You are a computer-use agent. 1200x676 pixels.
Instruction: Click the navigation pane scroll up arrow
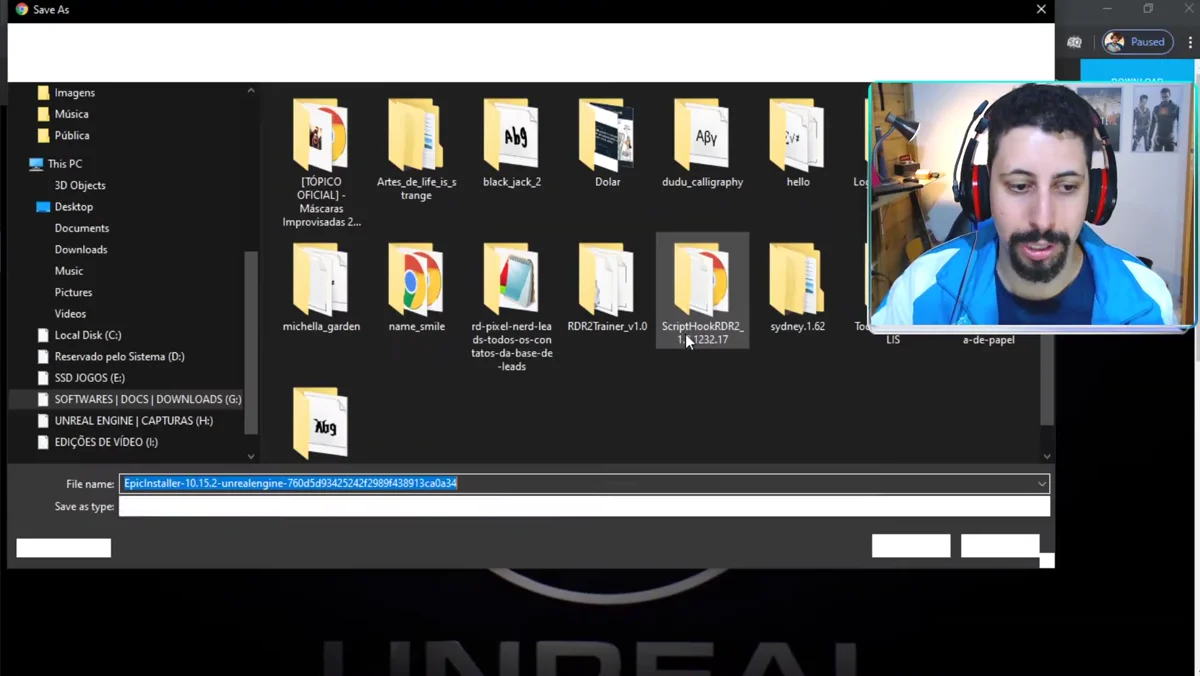click(x=251, y=91)
